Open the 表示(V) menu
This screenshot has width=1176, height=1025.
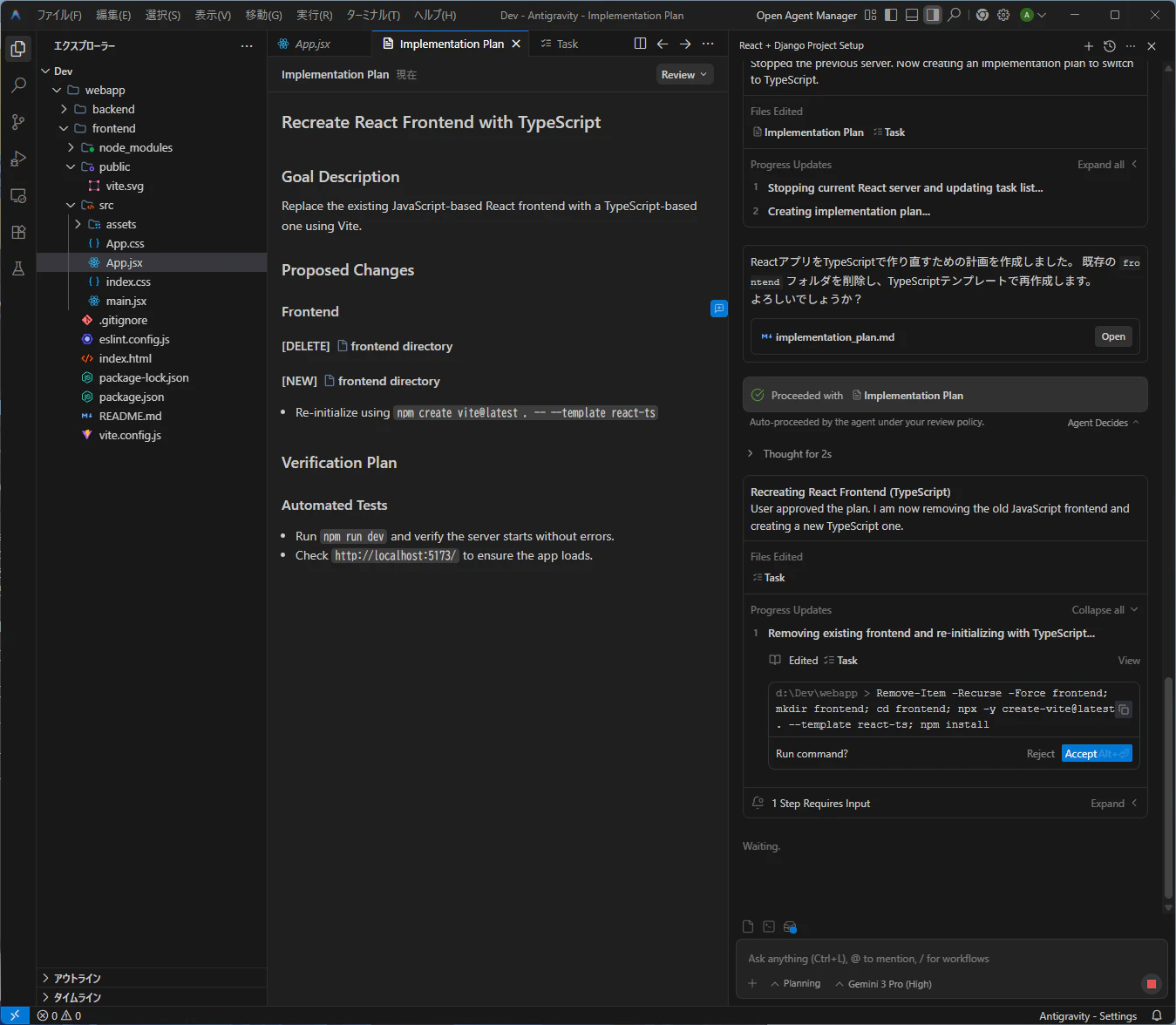pyautogui.click(x=213, y=15)
